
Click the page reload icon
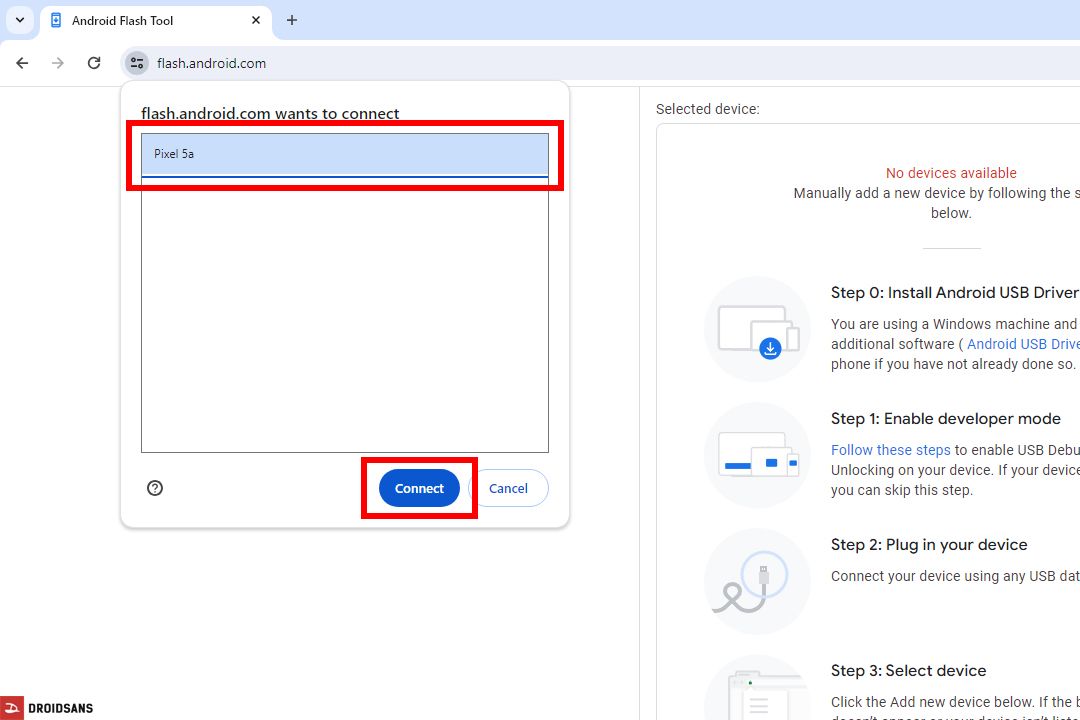[93, 62]
